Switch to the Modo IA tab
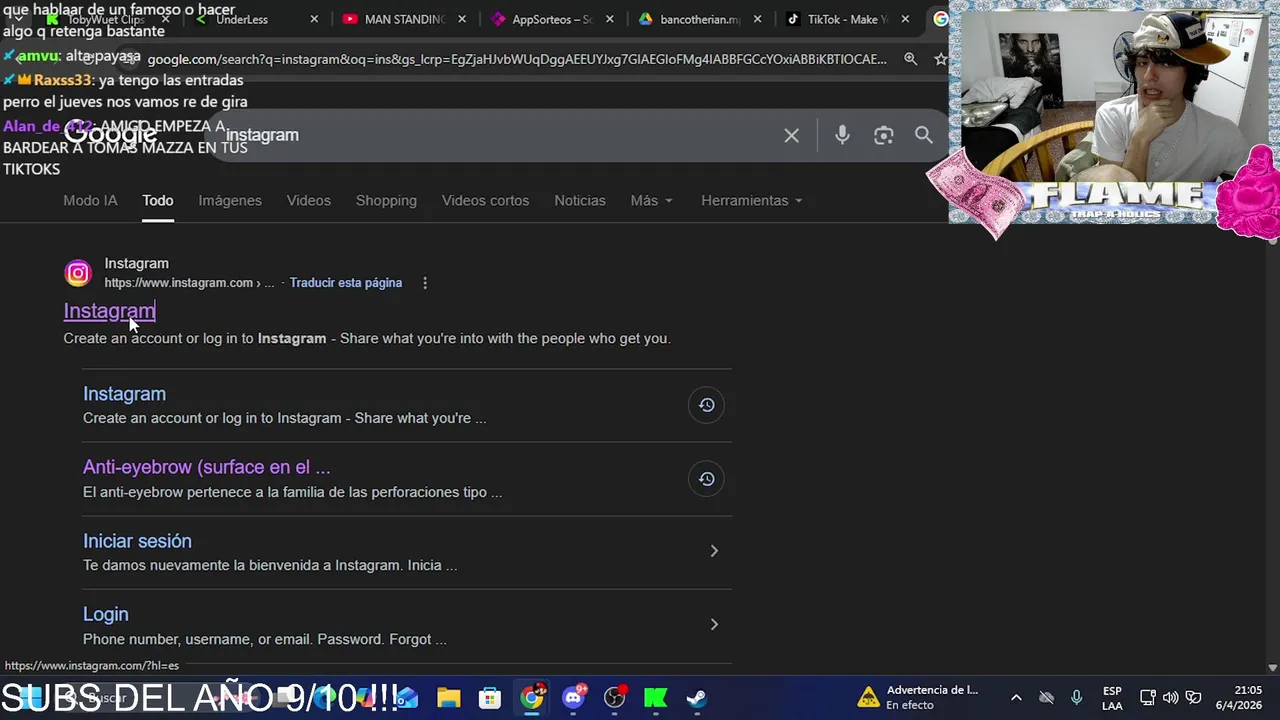1280x720 pixels. point(90,201)
